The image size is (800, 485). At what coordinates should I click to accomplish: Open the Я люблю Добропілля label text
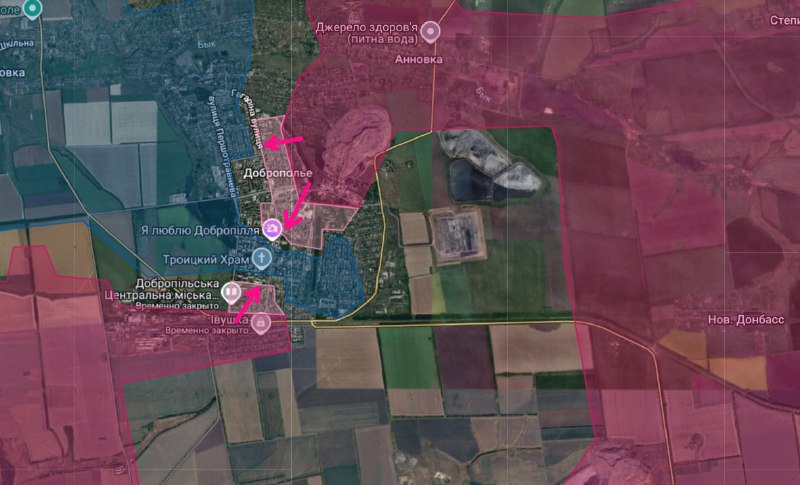(x=200, y=231)
